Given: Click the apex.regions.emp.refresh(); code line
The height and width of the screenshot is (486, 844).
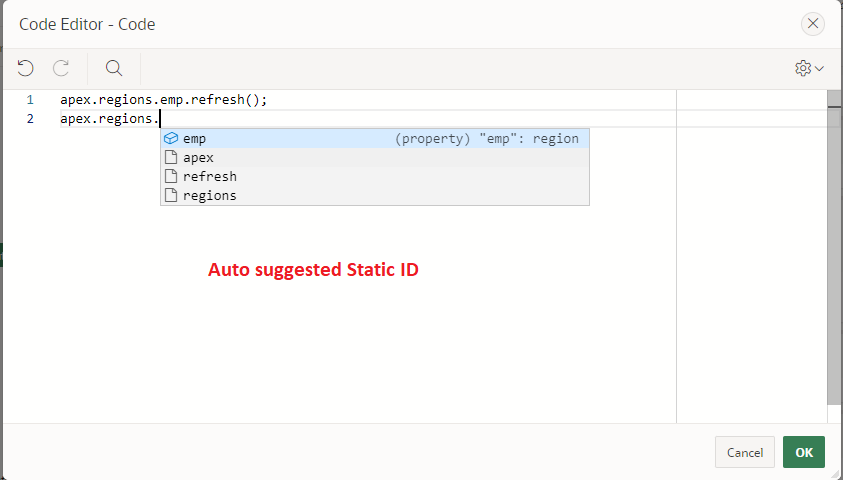Looking at the screenshot, I should click(164, 100).
